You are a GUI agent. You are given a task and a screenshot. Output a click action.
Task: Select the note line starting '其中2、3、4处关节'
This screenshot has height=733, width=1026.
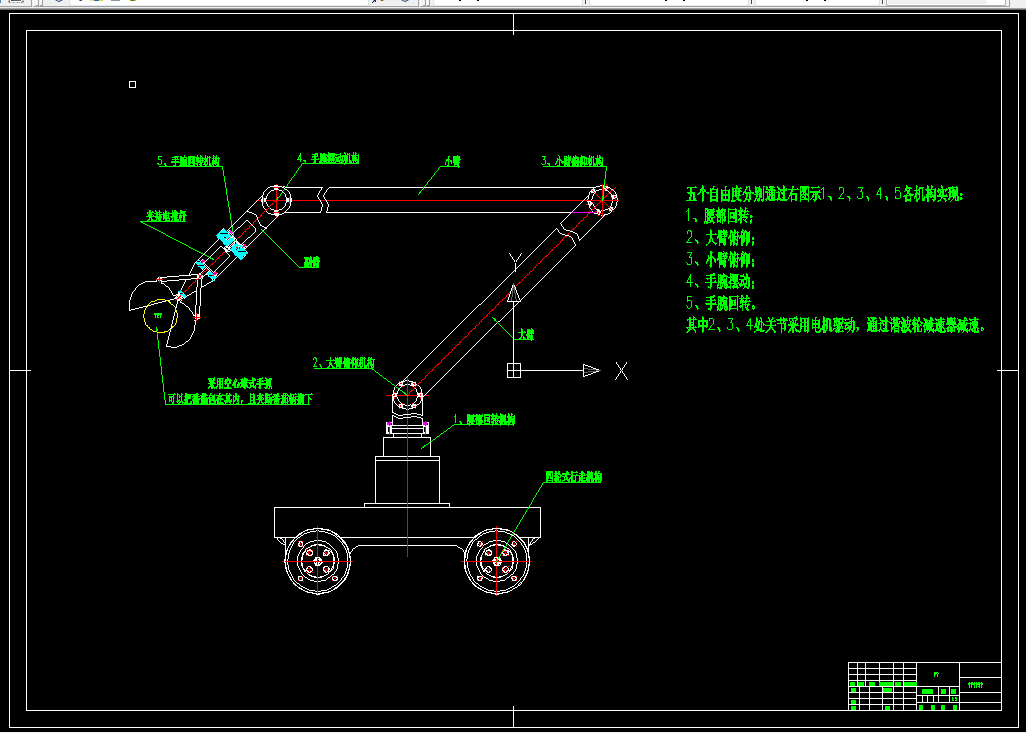tap(835, 326)
